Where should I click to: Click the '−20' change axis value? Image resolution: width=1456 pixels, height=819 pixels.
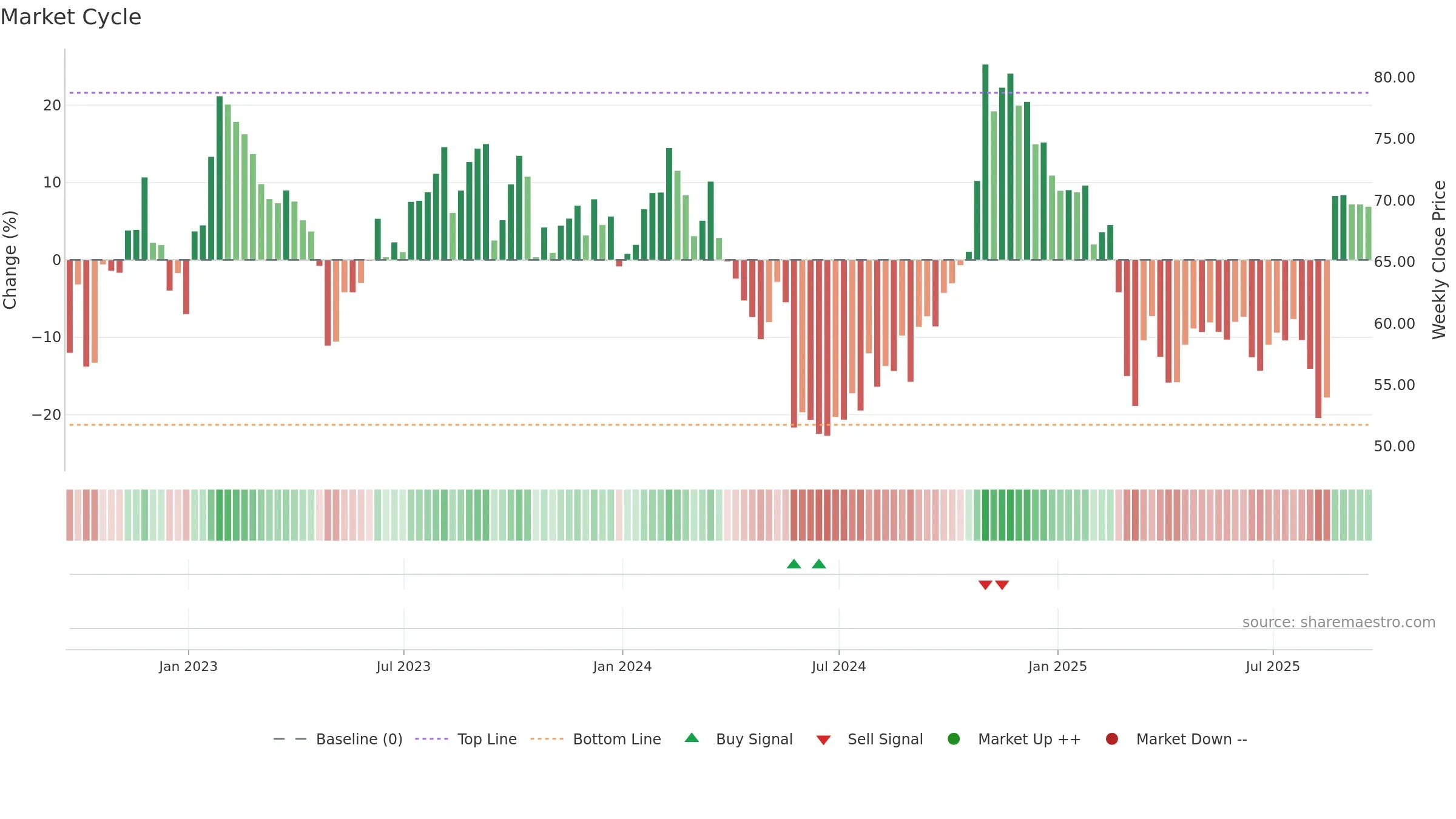(47, 415)
